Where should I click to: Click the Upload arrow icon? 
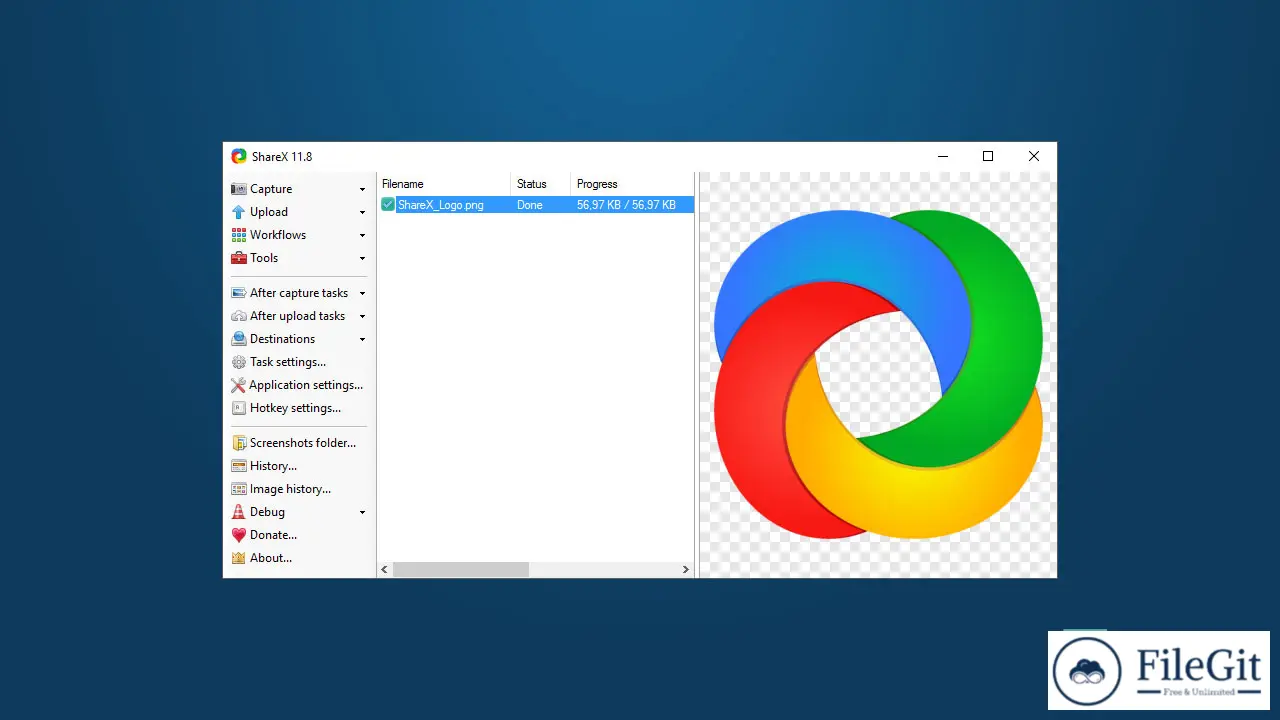point(238,212)
